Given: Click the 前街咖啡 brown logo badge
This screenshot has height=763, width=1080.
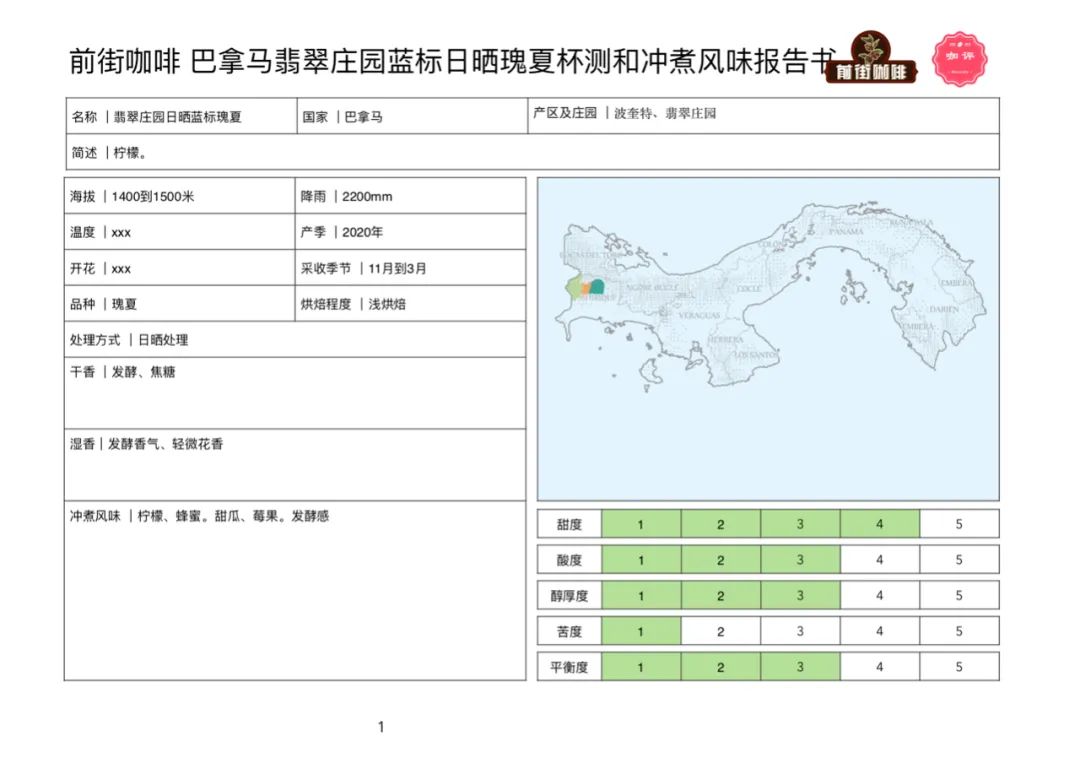Looking at the screenshot, I should [872, 59].
